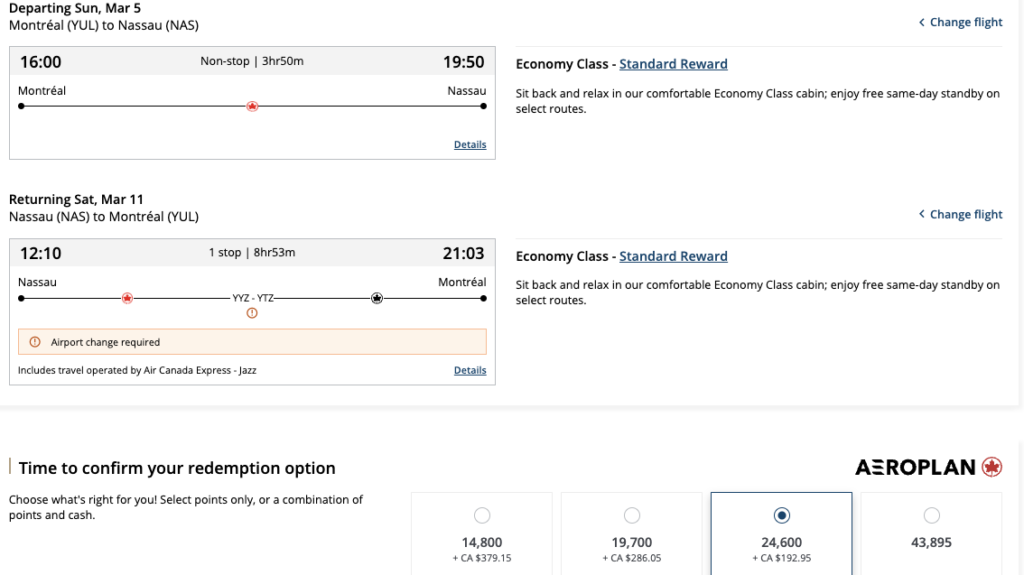Click the chevron next to returning Change flight
This screenshot has height=575, width=1024.
[x=921, y=214]
